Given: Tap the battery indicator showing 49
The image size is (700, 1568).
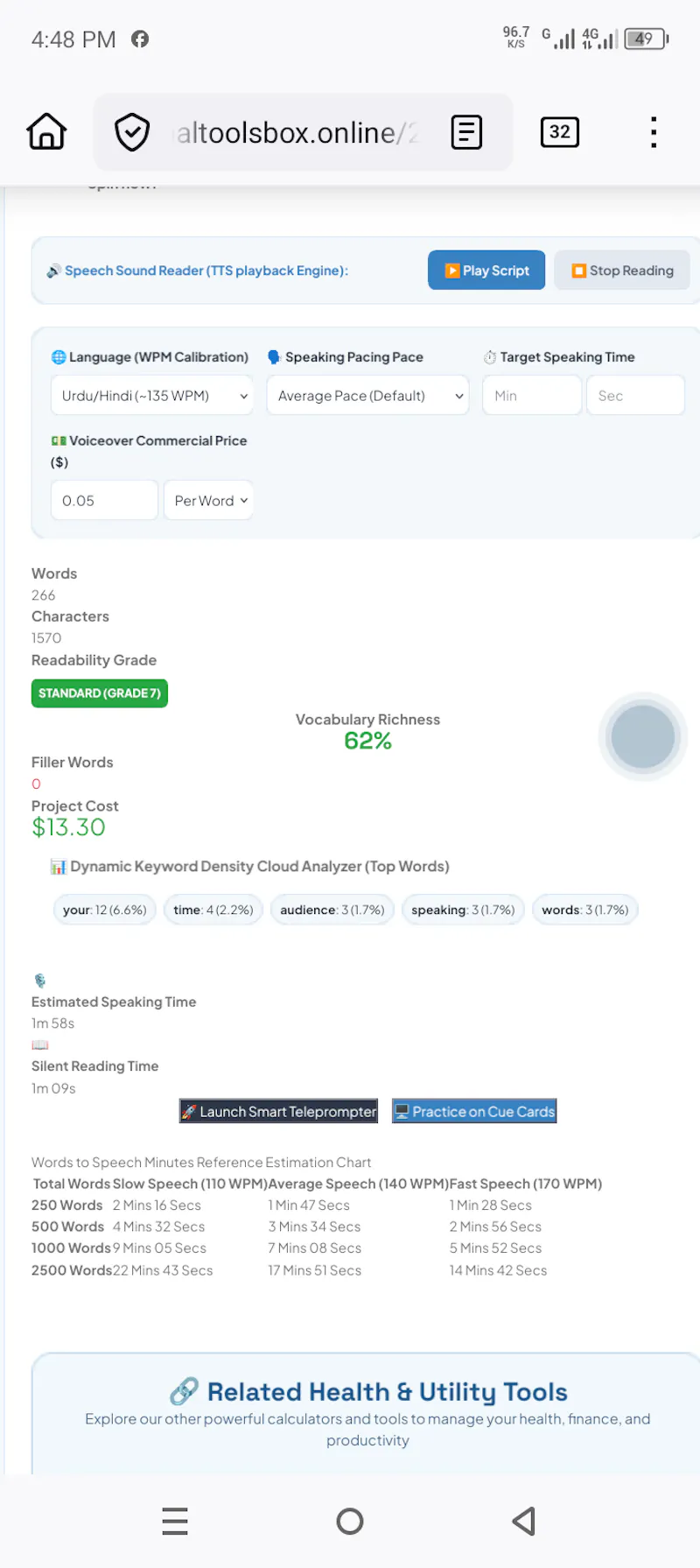Looking at the screenshot, I should point(647,39).
